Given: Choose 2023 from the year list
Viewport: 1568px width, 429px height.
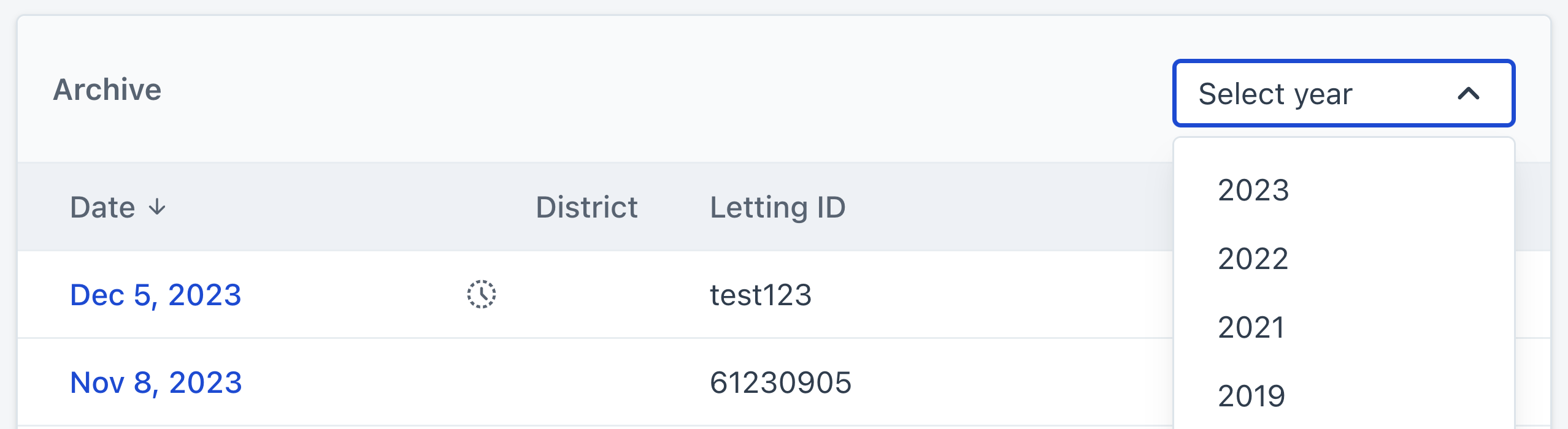Looking at the screenshot, I should (1253, 190).
